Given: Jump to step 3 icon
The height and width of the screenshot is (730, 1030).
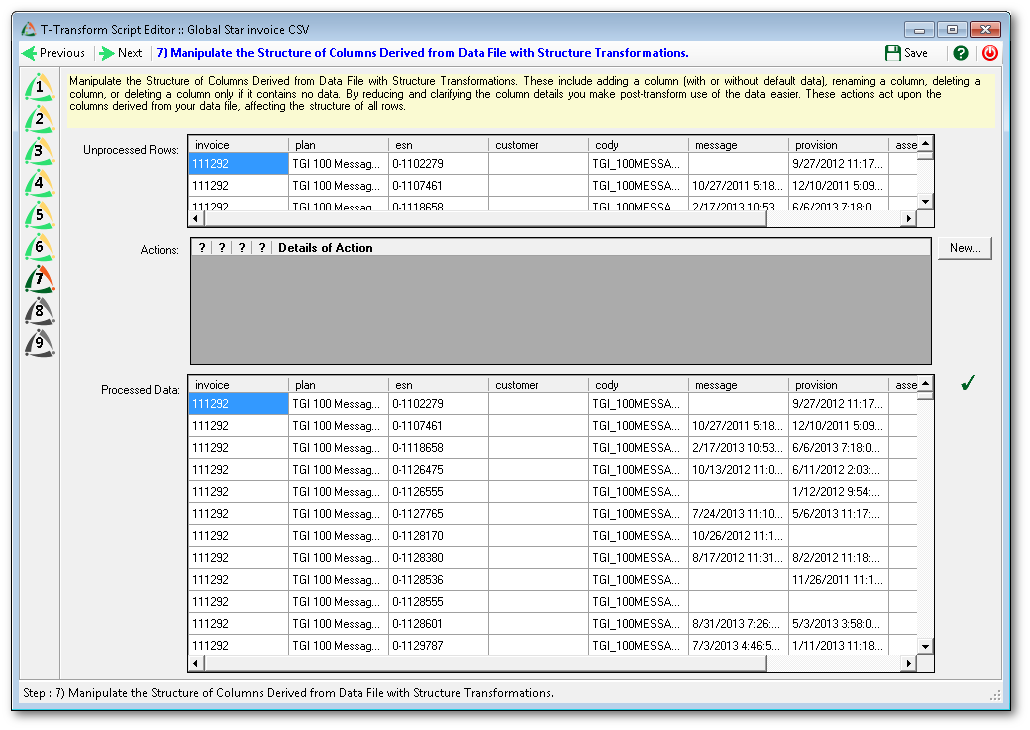Looking at the screenshot, I should [x=39, y=151].
